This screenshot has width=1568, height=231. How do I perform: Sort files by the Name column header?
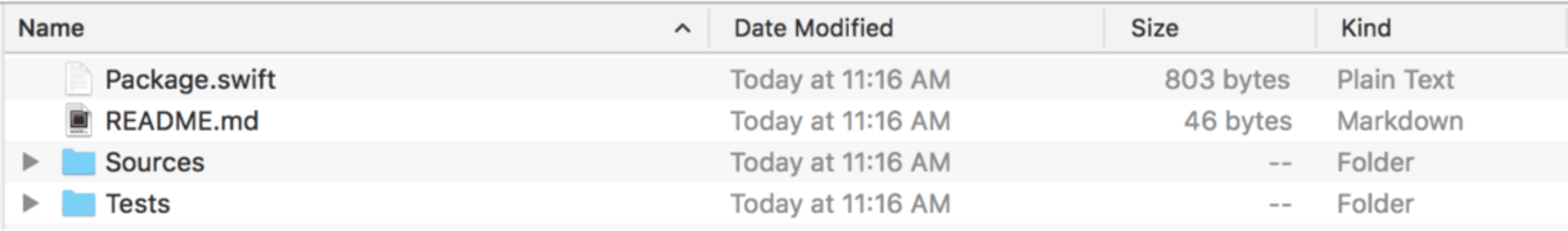51,29
